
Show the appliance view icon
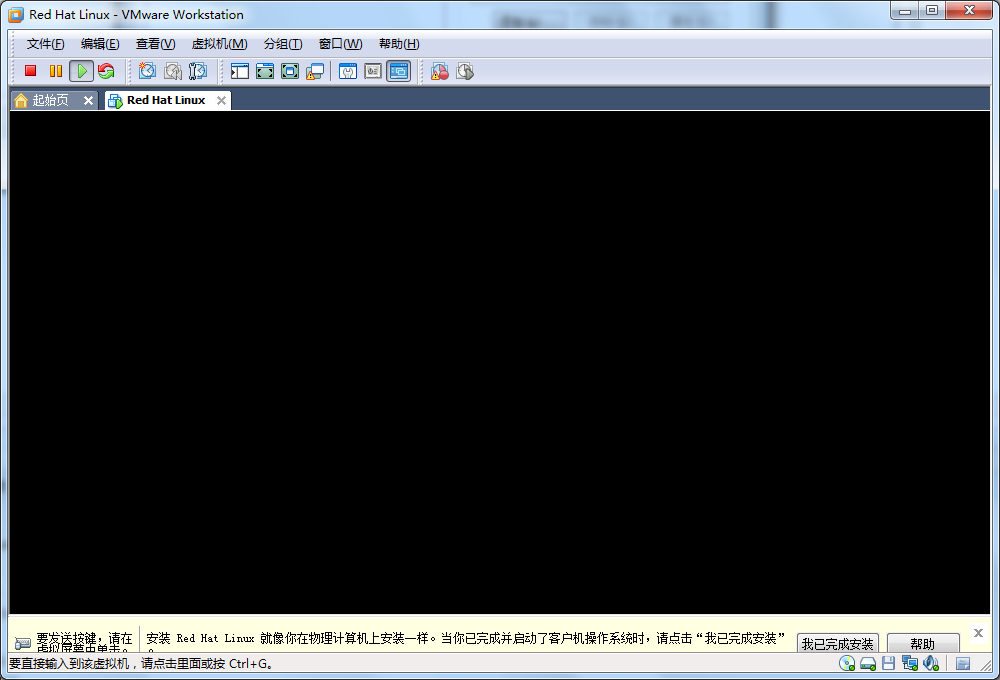(x=373, y=71)
